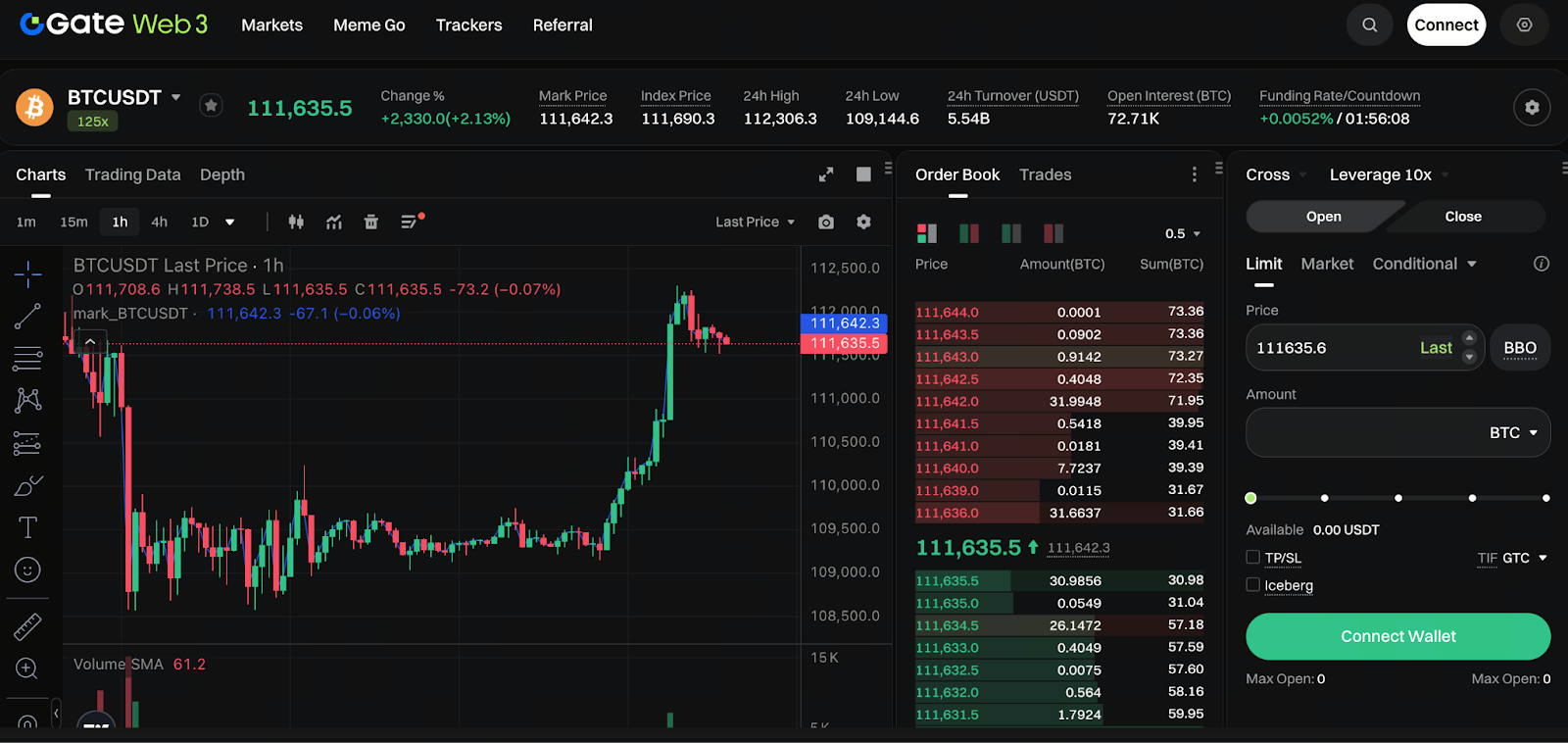Switch to the Trades tab
The width and height of the screenshot is (1568, 743).
[x=1045, y=174]
